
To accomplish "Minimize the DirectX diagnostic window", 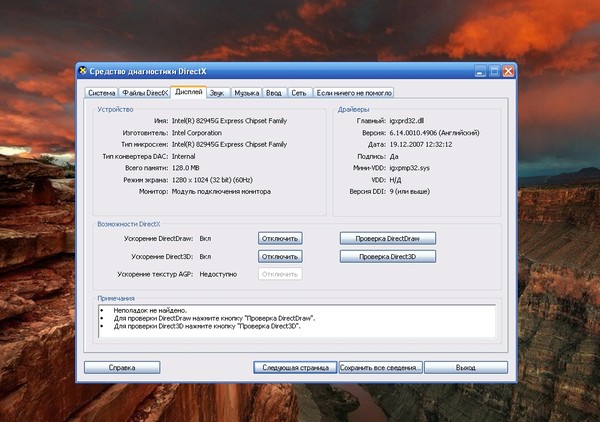I will pyautogui.click(x=481, y=72).
